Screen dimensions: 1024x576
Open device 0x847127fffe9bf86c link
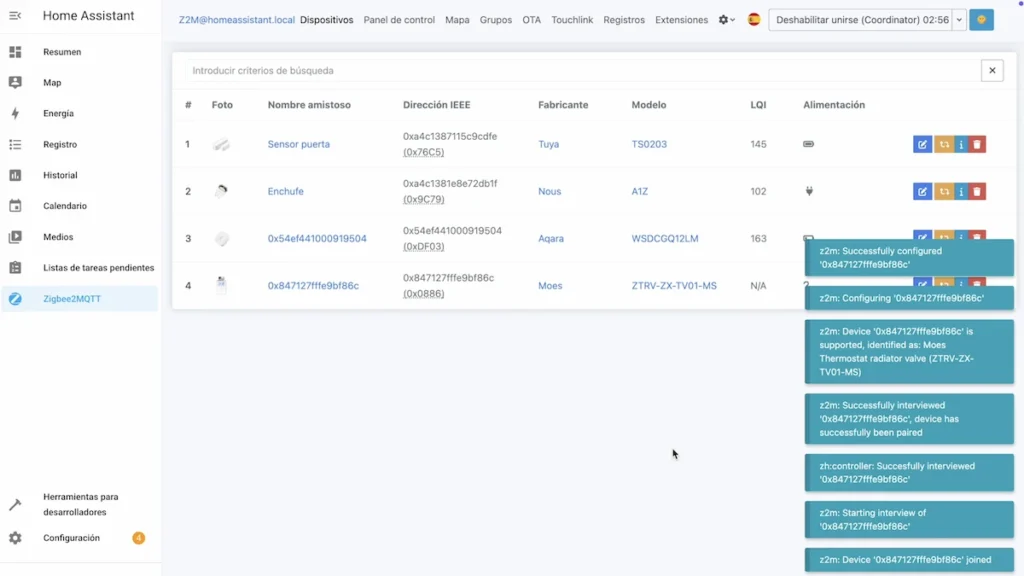(313, 285)
